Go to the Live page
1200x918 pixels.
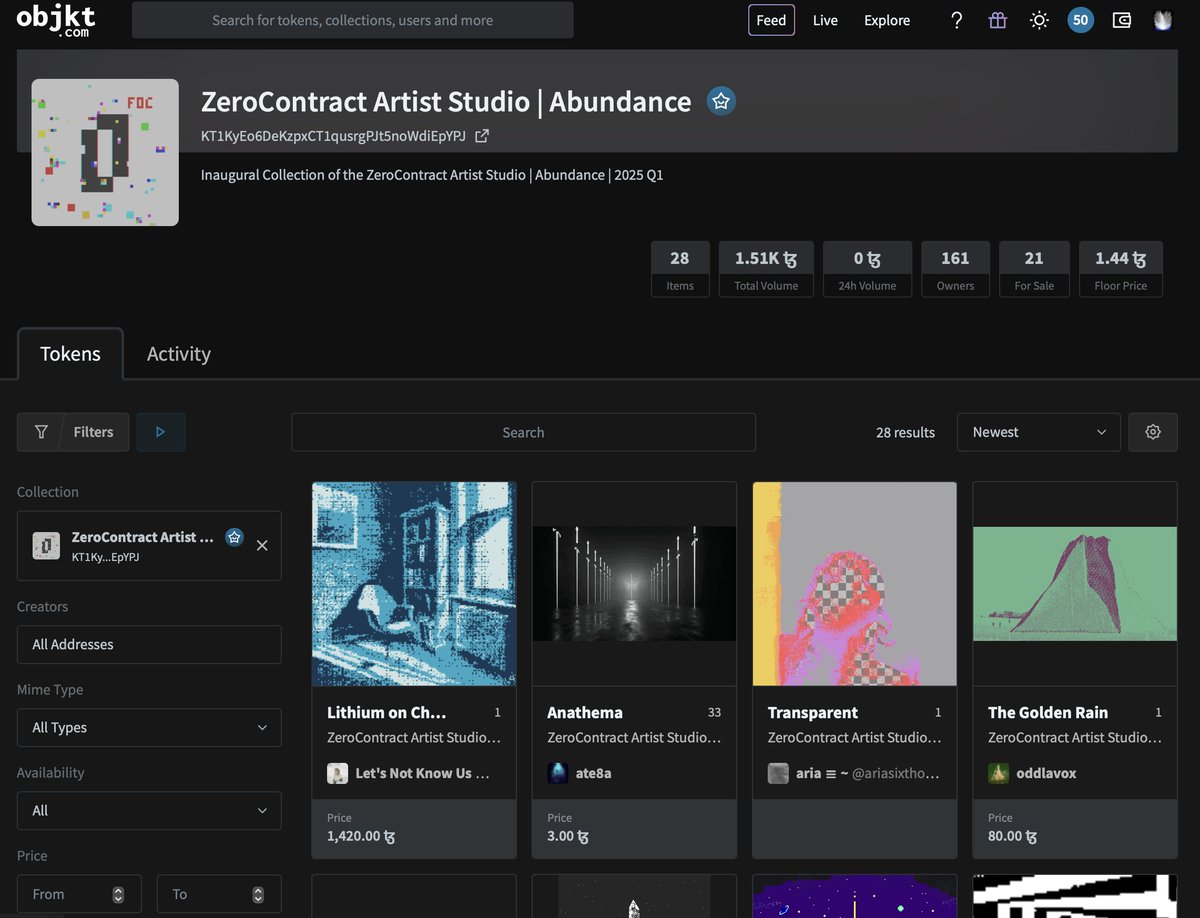pyautogui.click(x=825, y=20)
